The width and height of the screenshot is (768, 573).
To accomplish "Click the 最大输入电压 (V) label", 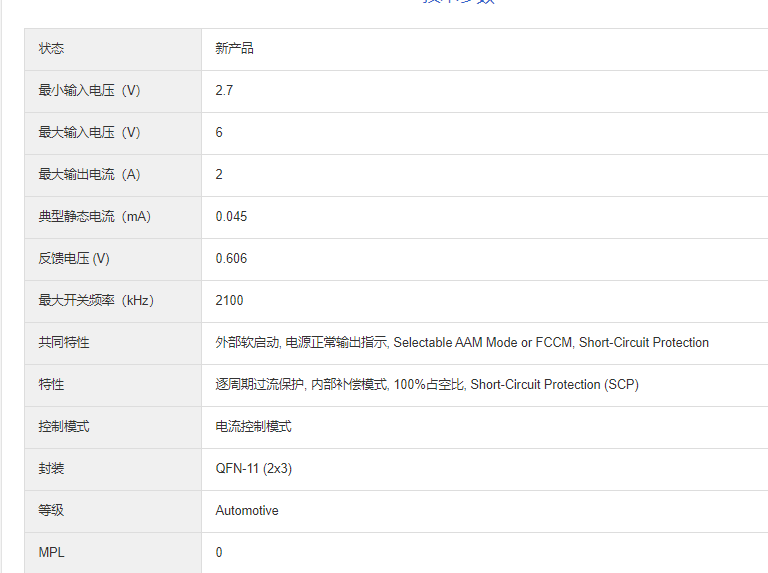I will click(x=89, y=132).
